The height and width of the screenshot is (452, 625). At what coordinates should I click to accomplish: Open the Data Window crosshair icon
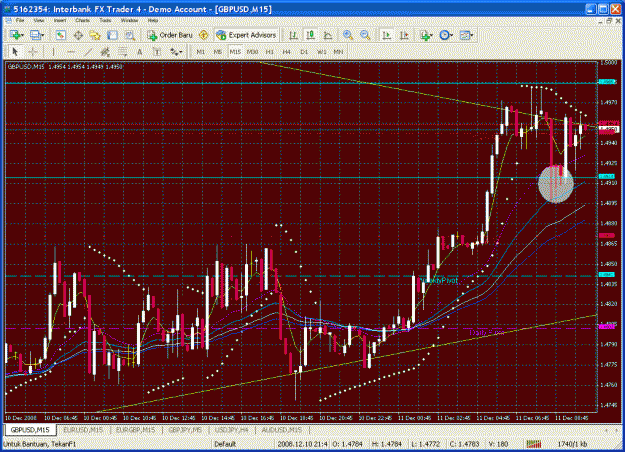coord(78,35)
